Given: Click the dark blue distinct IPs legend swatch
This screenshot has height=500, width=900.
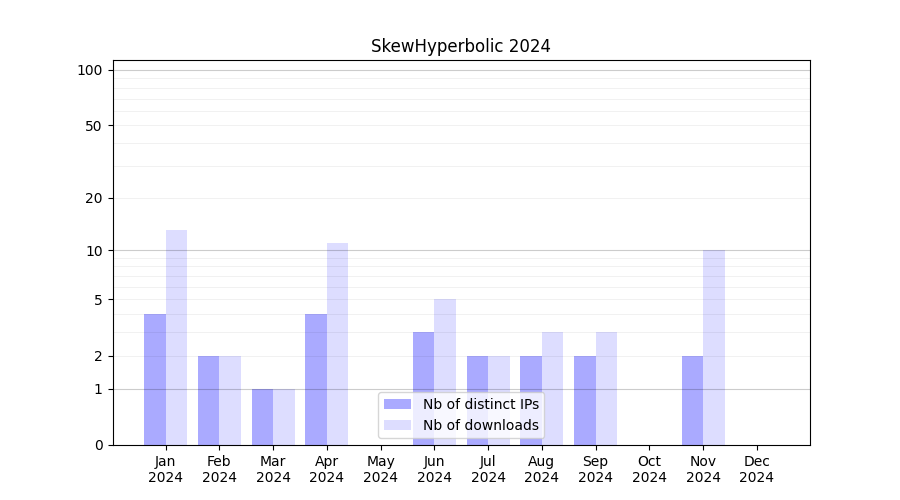Looking at the screenshot, I should [397, 404].
